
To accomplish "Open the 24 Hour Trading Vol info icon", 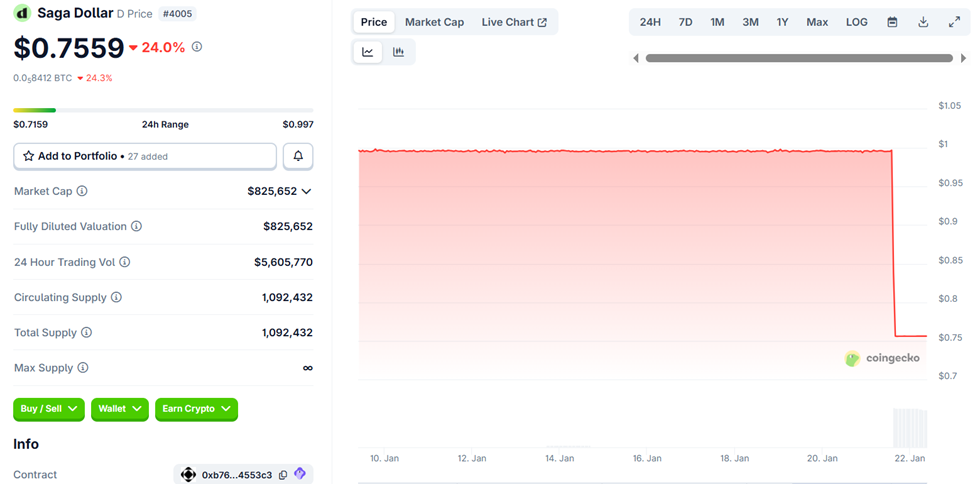I will tap(124, 263).
